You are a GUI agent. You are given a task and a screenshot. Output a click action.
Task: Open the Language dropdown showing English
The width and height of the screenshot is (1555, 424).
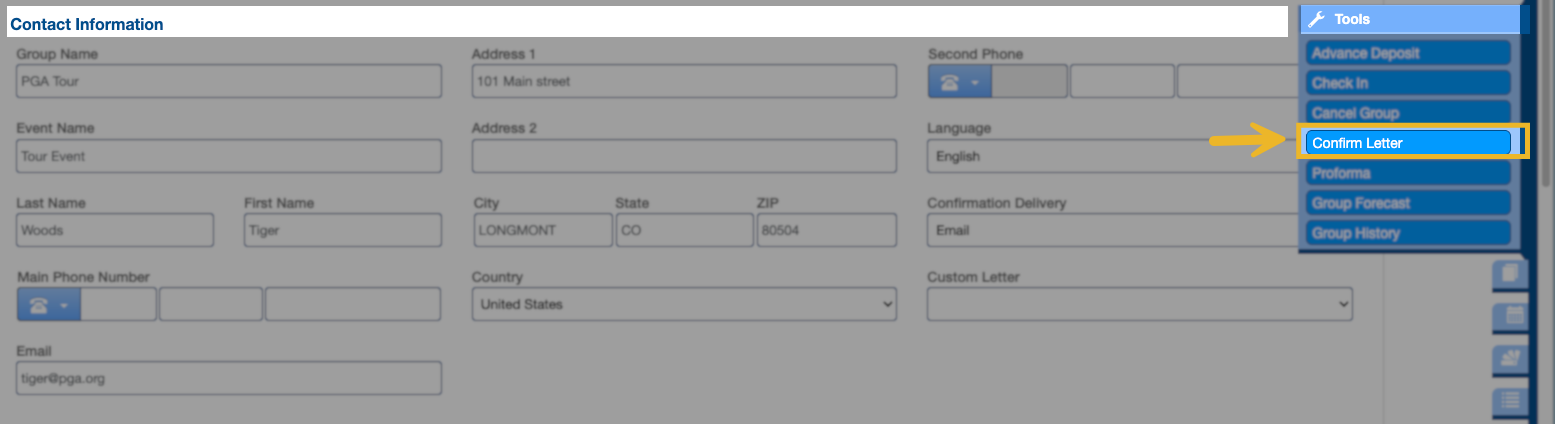pos(1110,156)
